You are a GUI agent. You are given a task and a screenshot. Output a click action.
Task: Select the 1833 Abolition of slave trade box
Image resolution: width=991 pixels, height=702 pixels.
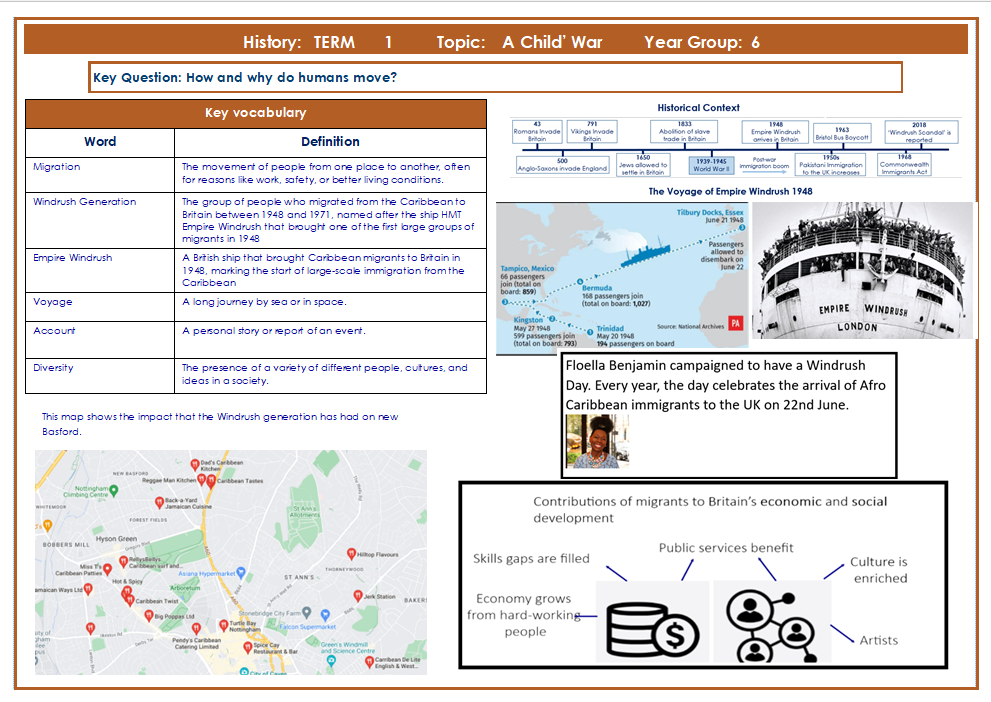[x=684, y=131]
